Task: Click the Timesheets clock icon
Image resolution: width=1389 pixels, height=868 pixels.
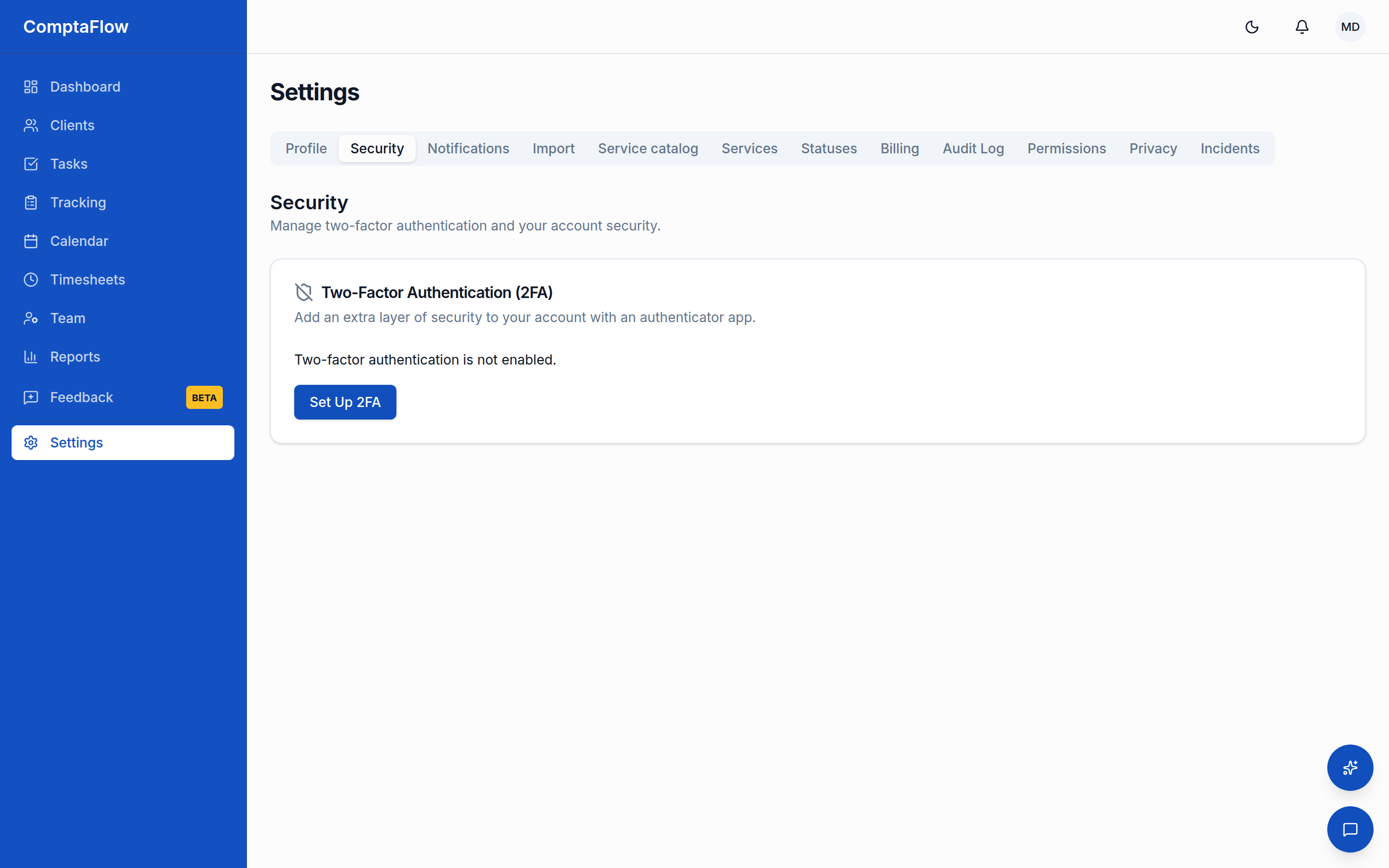Action: tap(31, 280)
